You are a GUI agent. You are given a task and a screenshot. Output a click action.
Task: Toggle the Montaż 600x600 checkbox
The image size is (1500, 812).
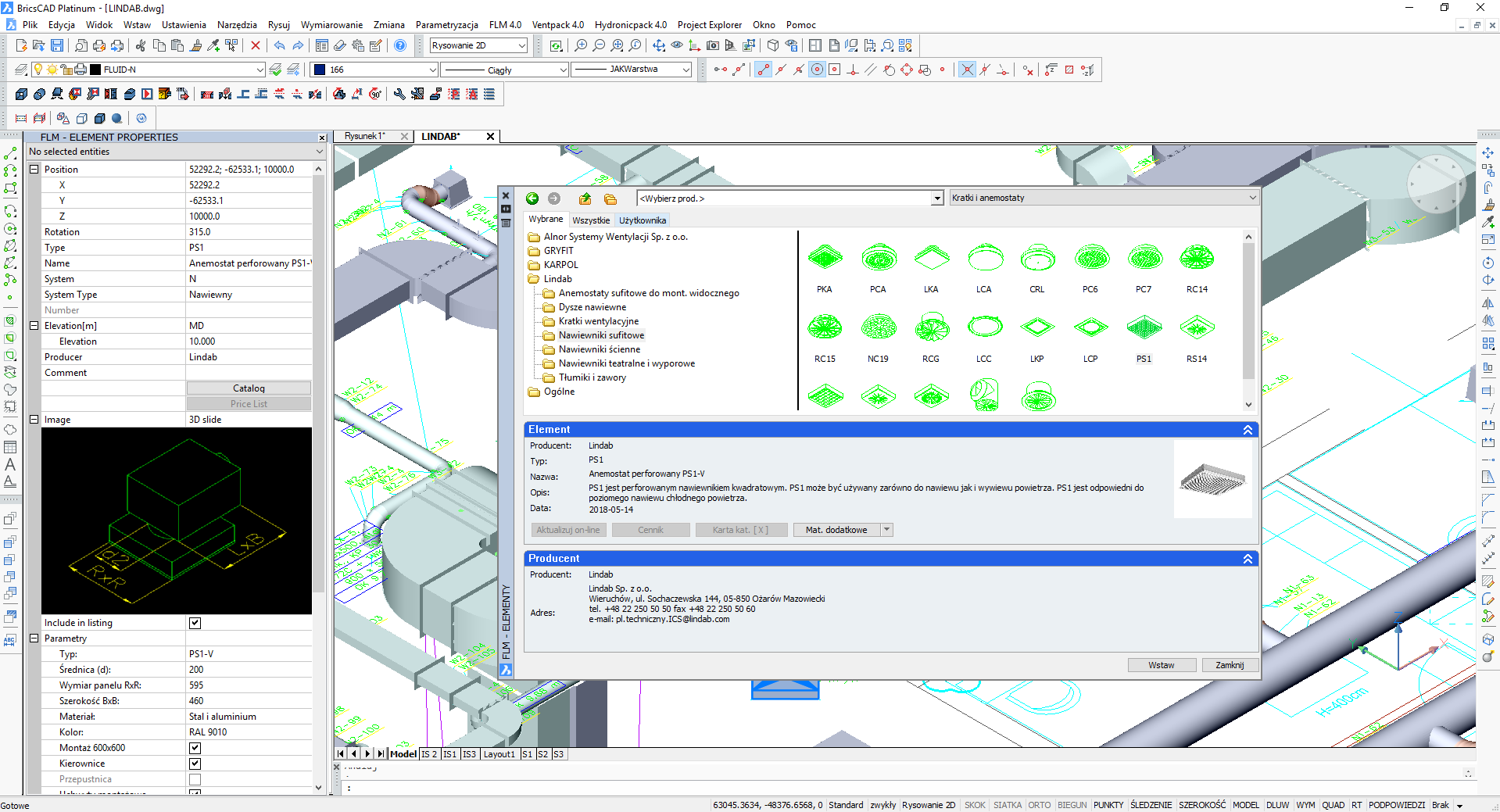click(195, 748)
